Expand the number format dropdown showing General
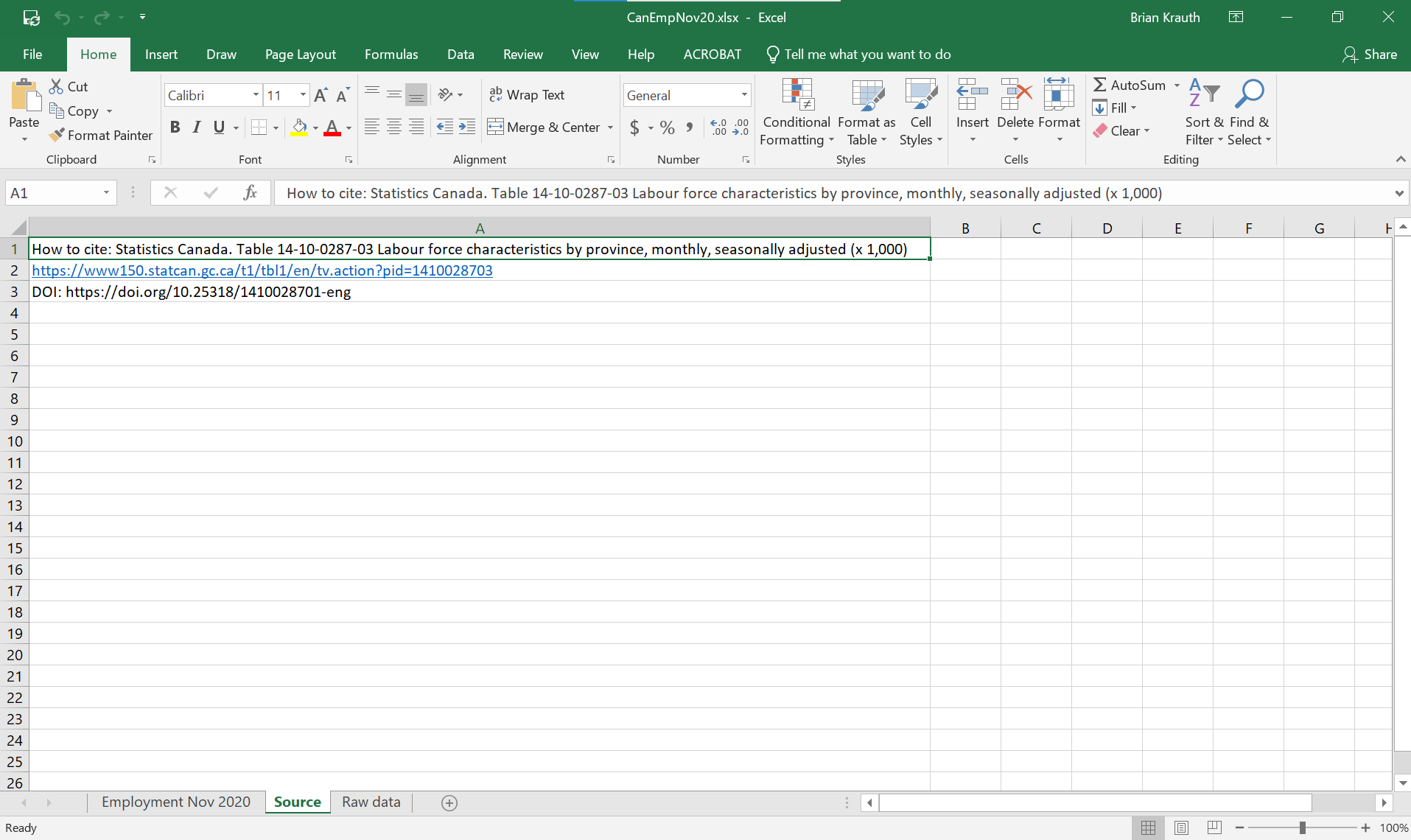The width and height of the screenshot is (1411, 840). point(745,94)
